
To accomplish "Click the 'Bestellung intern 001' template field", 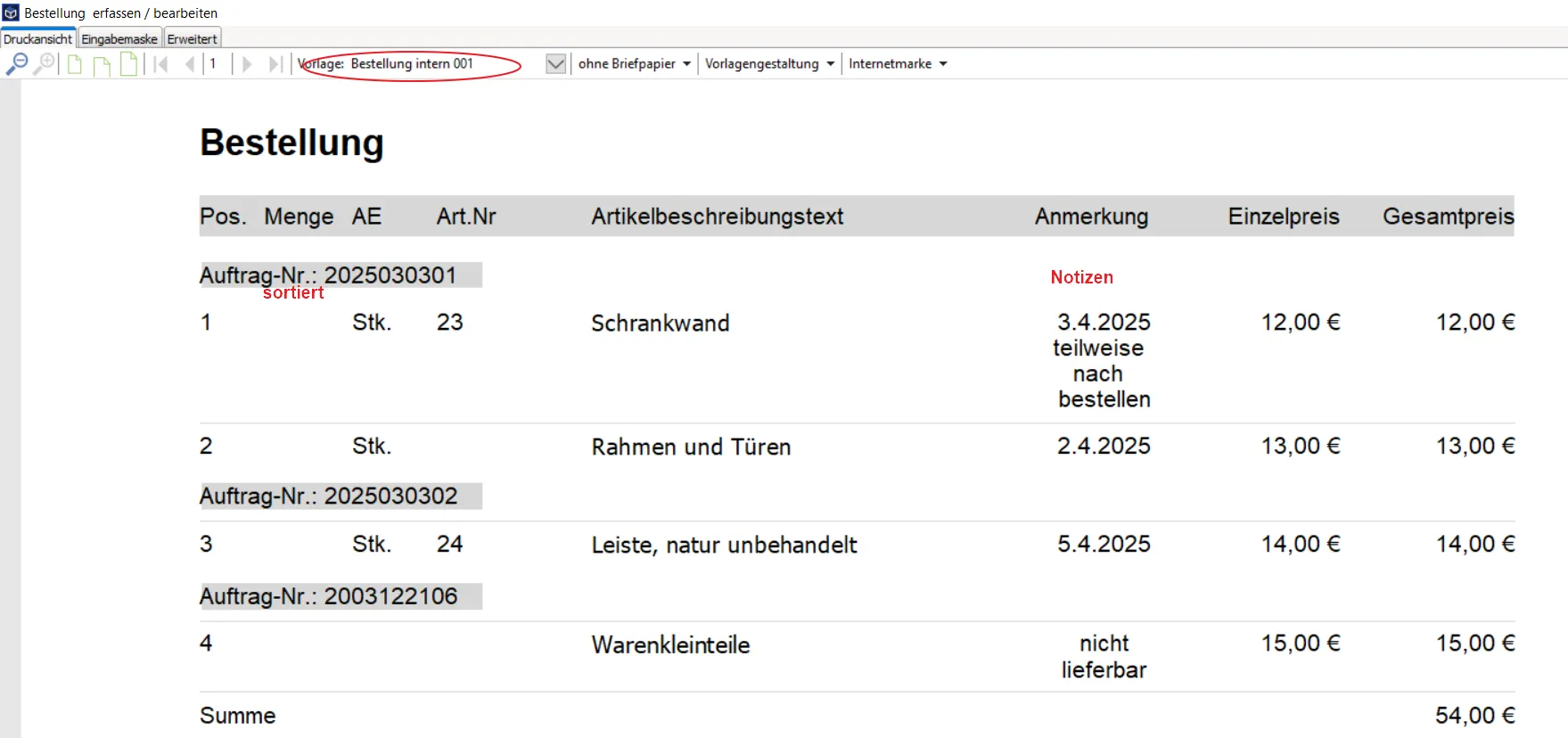I will pyautogui.click(x=412, y=64).
